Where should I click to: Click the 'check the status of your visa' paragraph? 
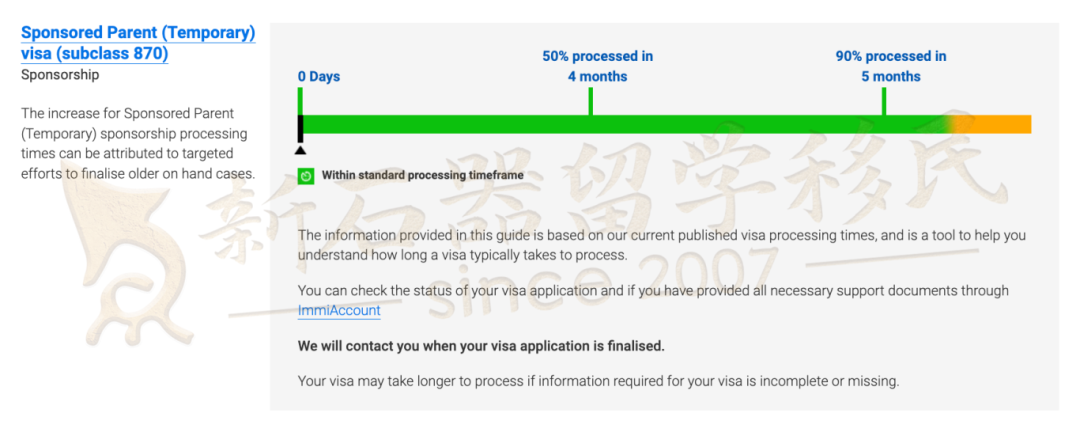(x=653, y=300)
